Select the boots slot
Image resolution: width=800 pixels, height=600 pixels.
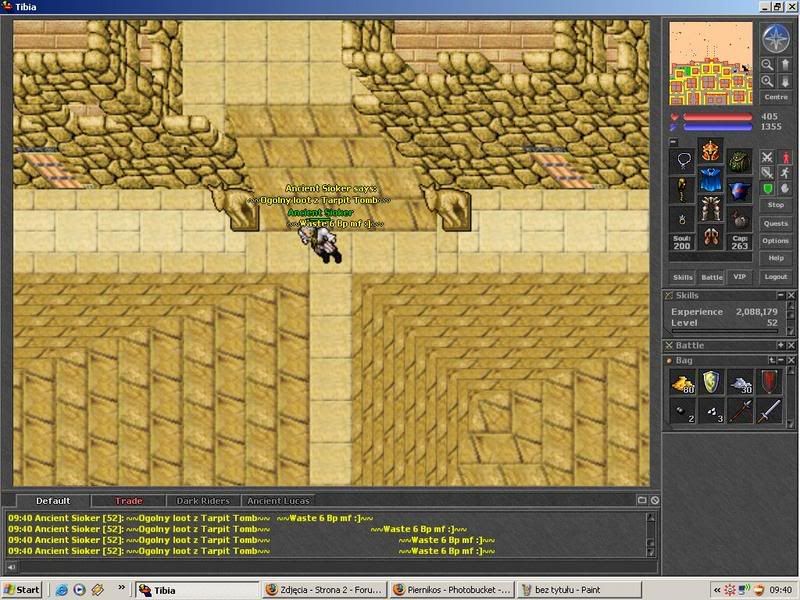711,237
